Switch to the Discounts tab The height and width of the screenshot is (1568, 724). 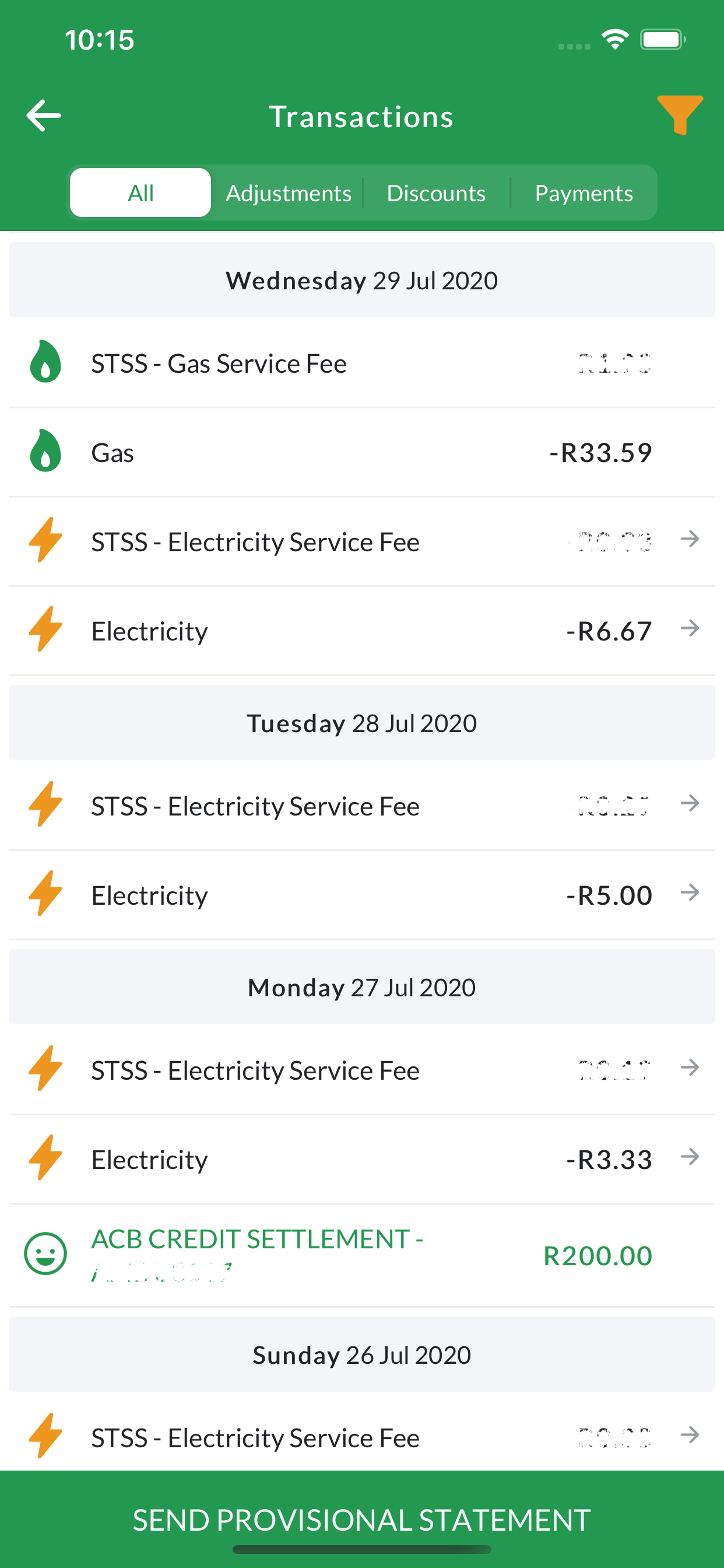pyautogui.click(x=436, y=192)
